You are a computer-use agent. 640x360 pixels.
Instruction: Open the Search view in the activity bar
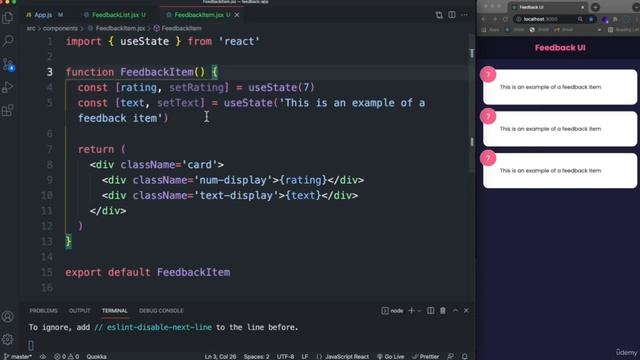coord(8,40)
